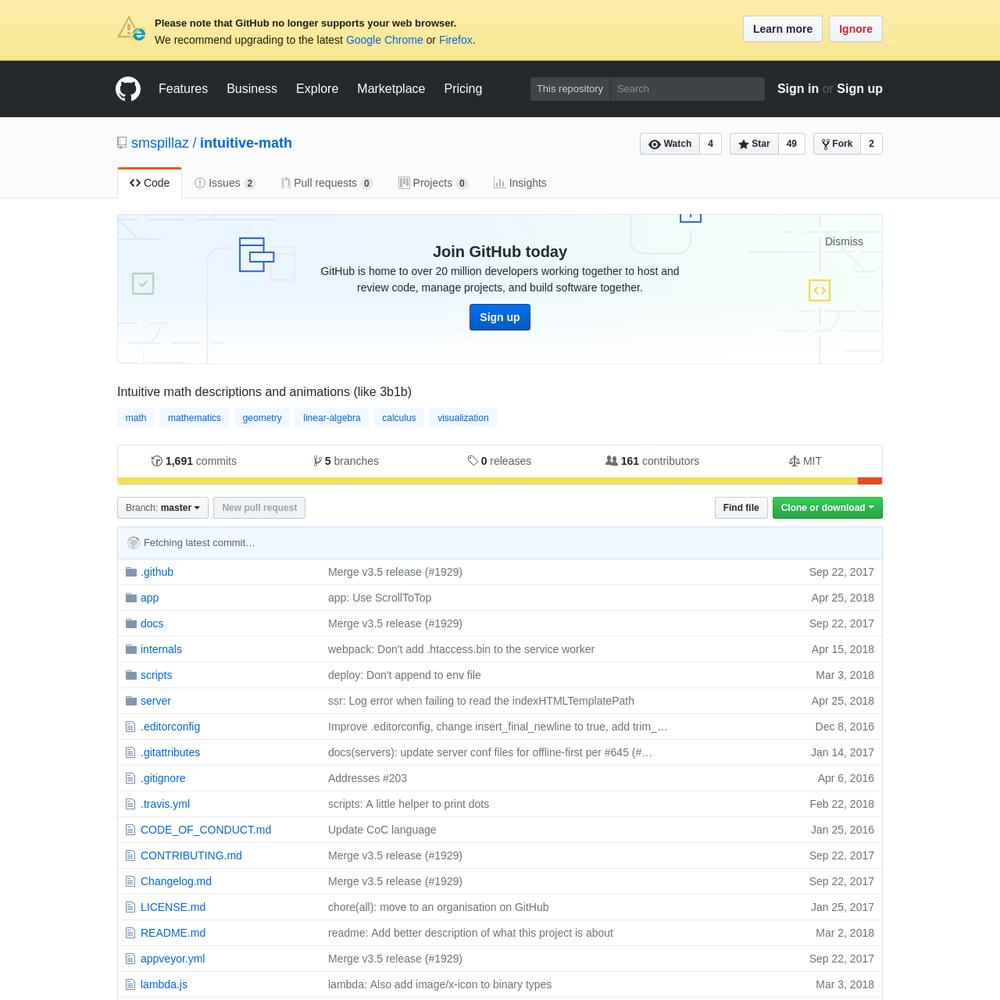Click the .travis.yml file icon
Image resolution: width=1000 pixels, height=1000 pixels.
pos(131,804)
